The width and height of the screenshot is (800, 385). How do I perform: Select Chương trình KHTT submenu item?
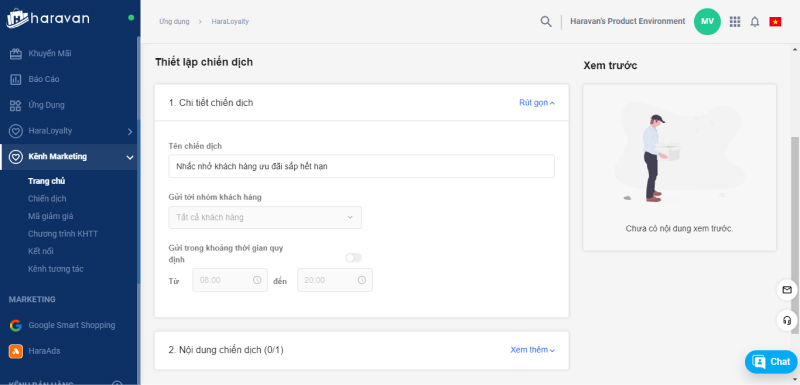63,234
